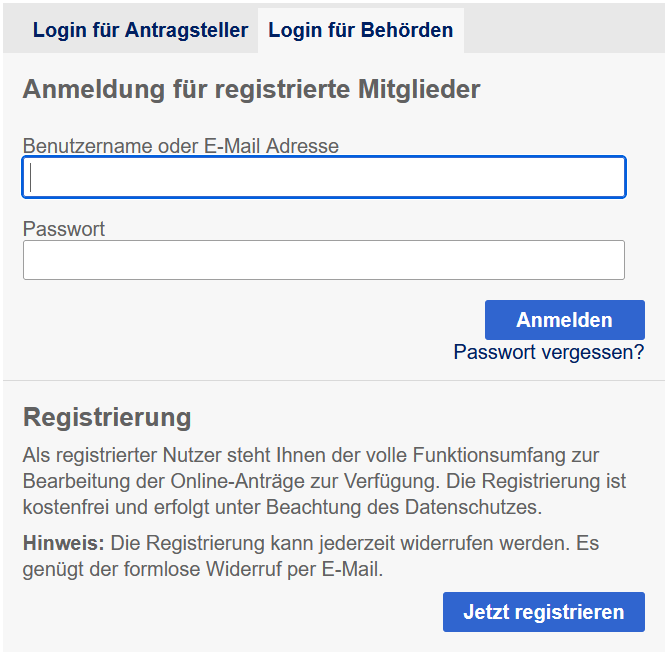The width and height of the screenshot is (670, 657).
Task: Click the empty tab strip beside Behörden
Action: (x=565, y=30)
